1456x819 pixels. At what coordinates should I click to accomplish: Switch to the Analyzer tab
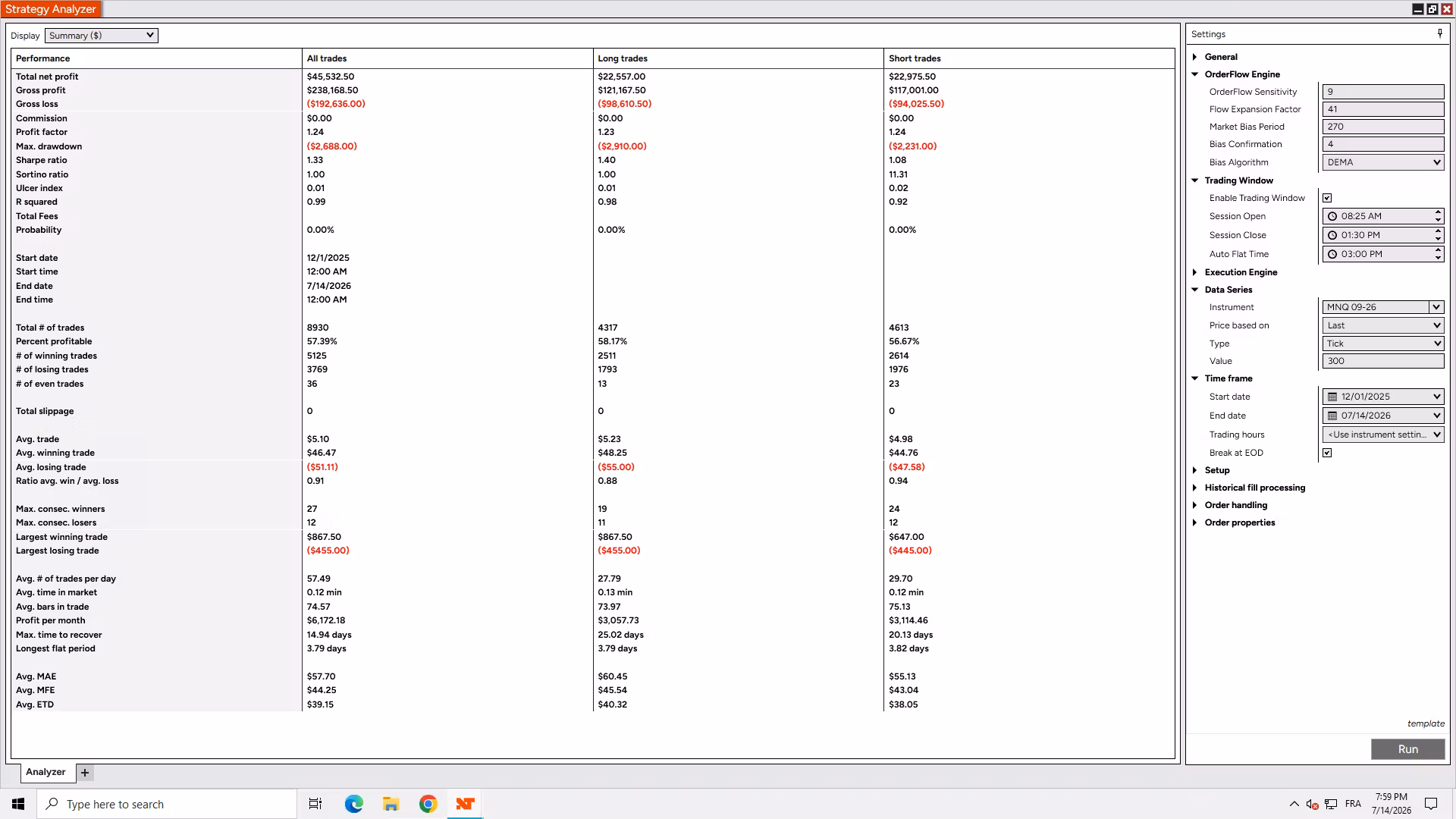[45, 772]
